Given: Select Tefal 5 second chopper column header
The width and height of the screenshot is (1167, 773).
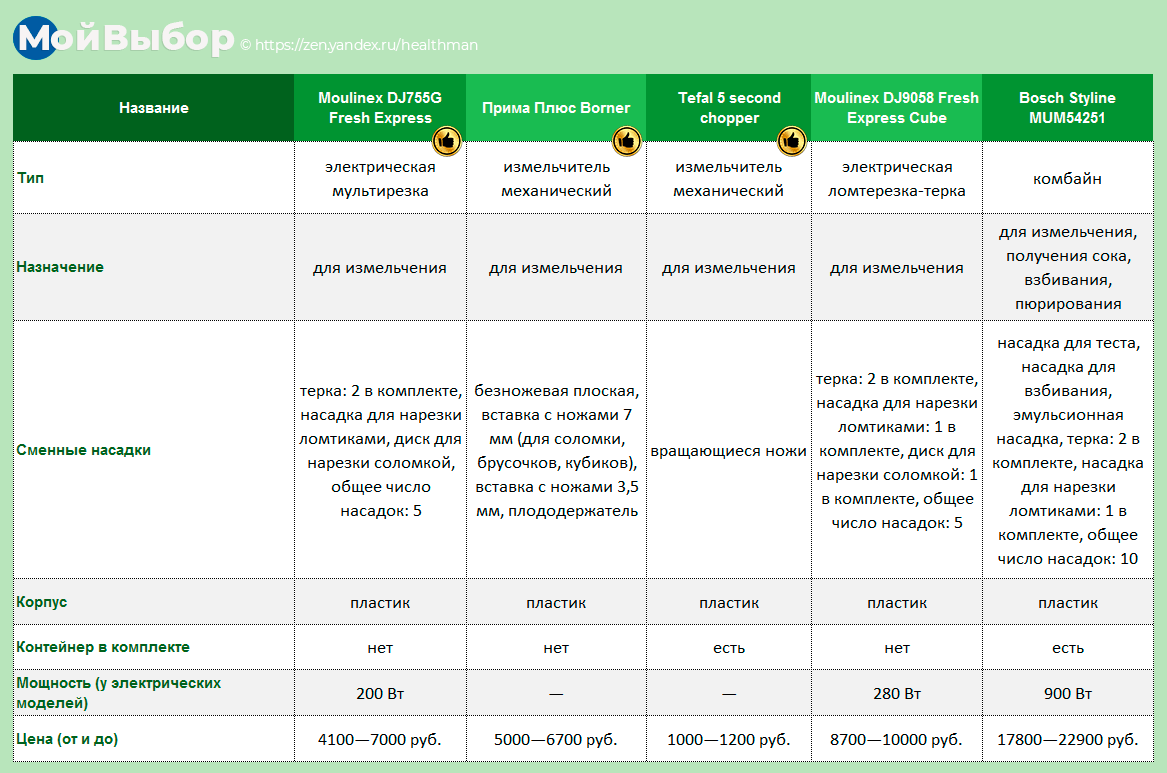Looking at the screenshot, I should (729, 108).
